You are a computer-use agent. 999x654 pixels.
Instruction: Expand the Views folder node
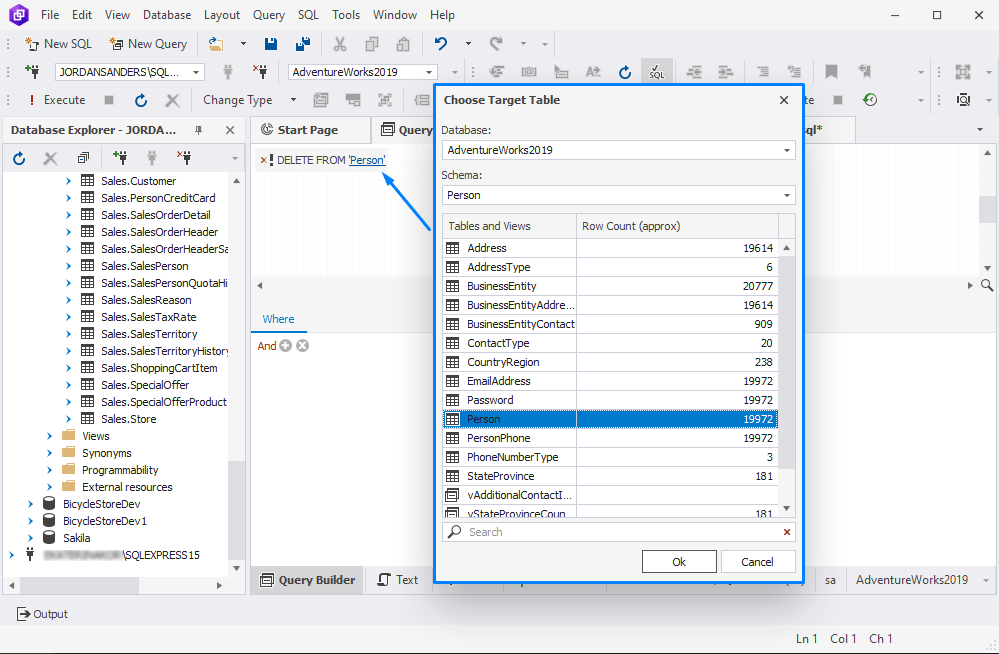click(x=50, y=436)
